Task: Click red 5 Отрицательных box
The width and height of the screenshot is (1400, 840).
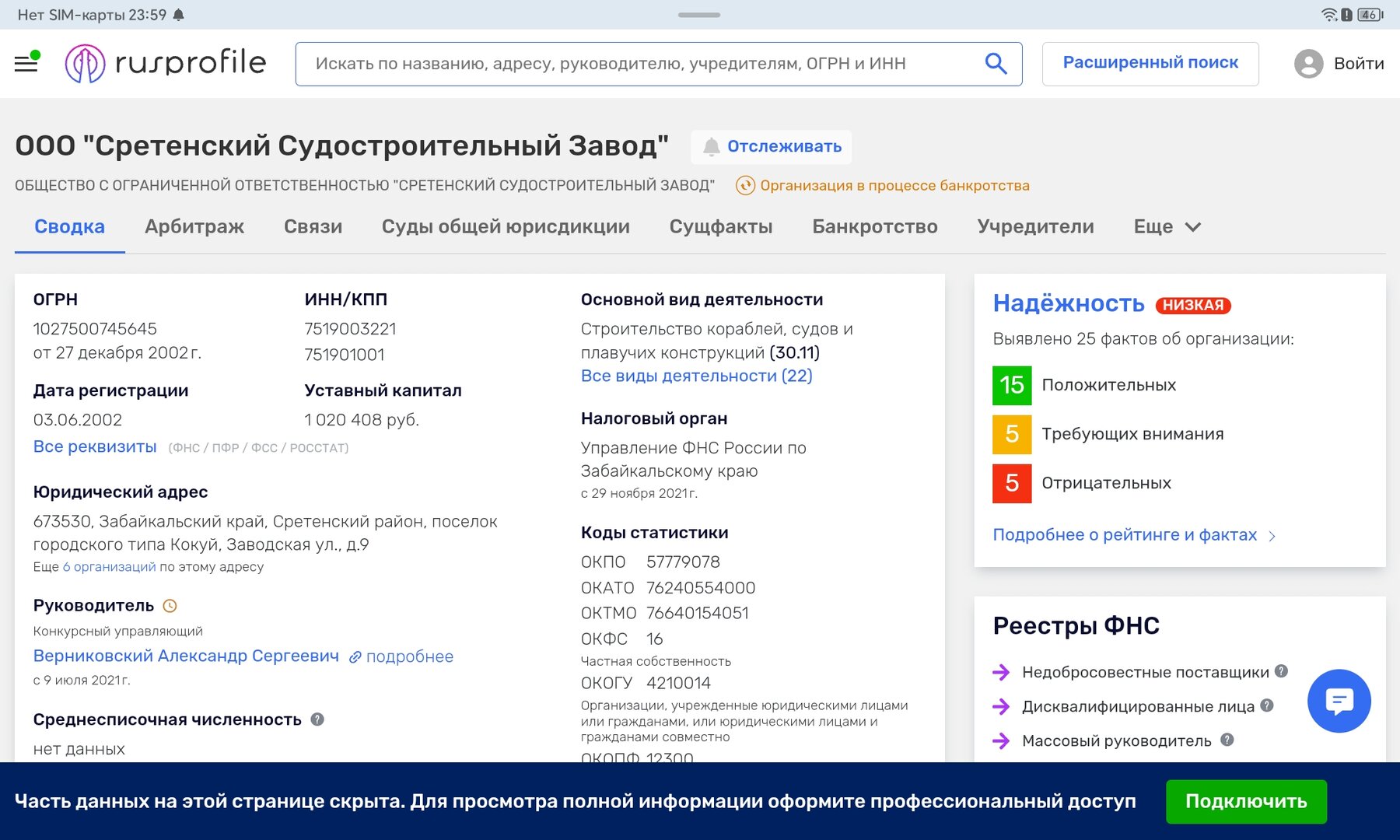Action: 1012,483
